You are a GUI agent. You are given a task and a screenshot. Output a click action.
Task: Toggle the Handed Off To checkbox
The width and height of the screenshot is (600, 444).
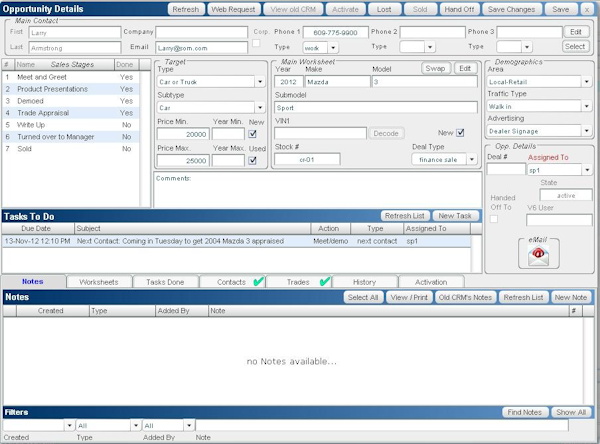pyautogui.click(x=494, y=219)
